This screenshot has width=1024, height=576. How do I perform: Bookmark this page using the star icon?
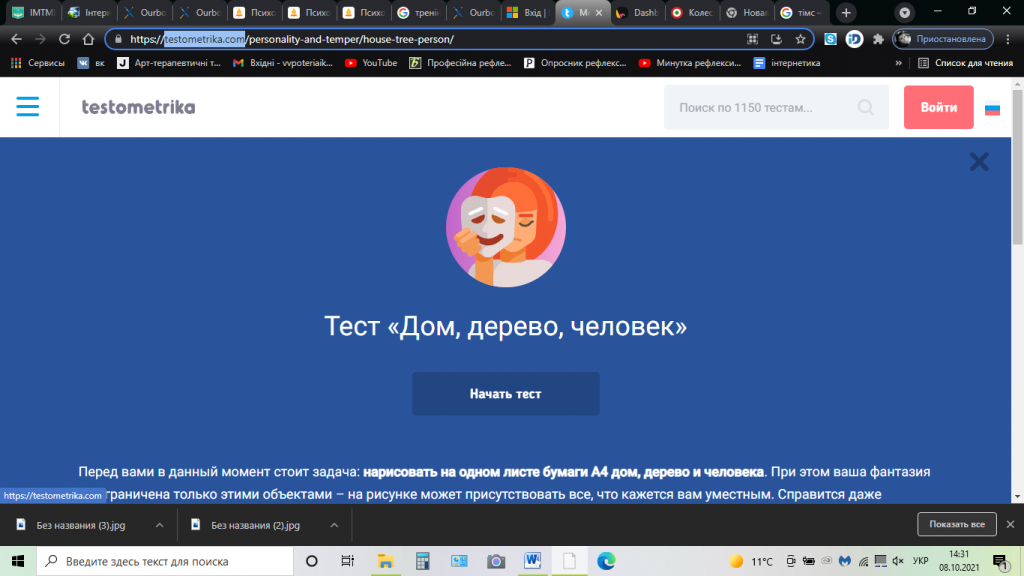(800, 40)
